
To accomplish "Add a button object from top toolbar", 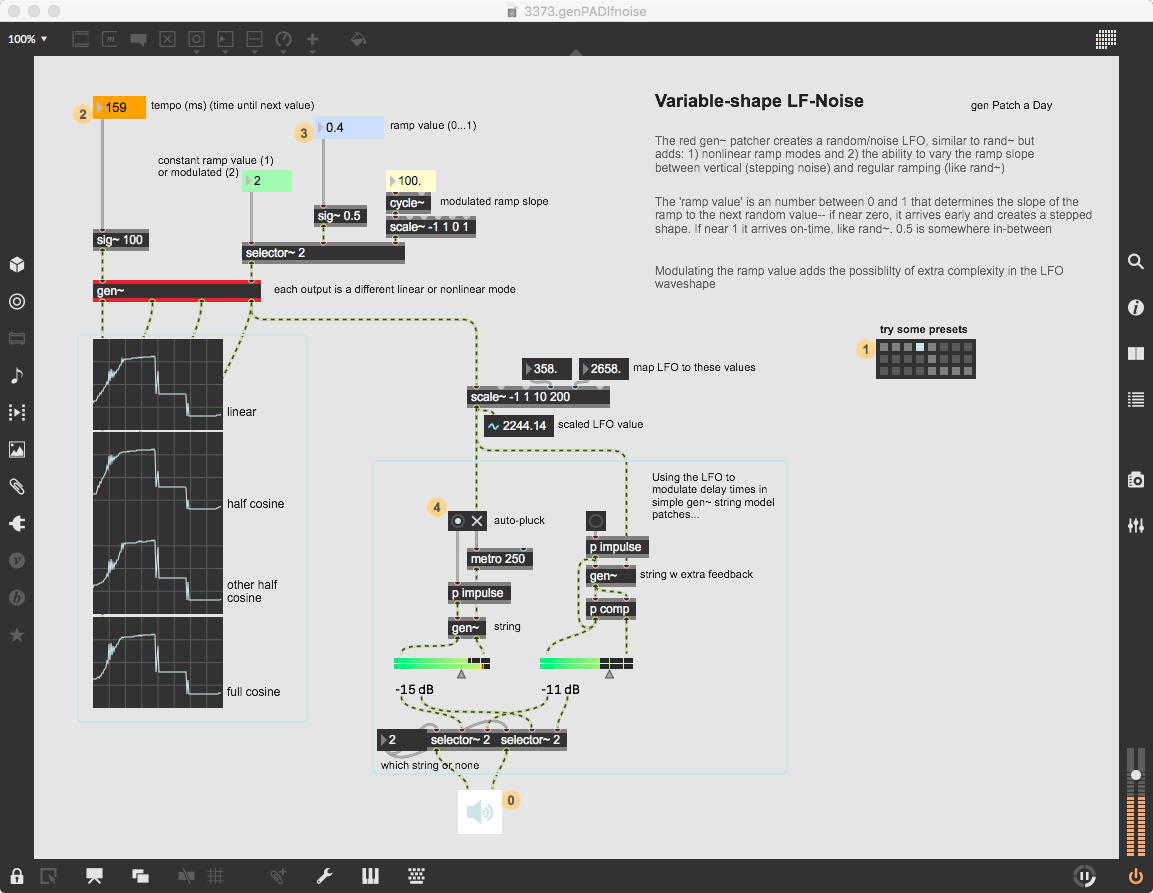I will (196, 39).
